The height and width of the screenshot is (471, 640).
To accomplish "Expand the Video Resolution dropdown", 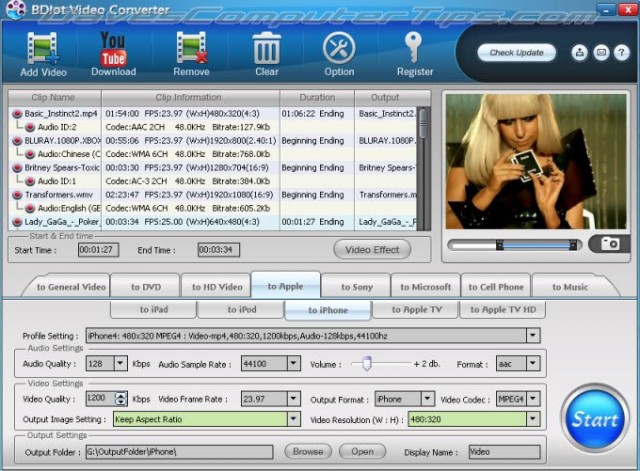I will pos(533,419).
